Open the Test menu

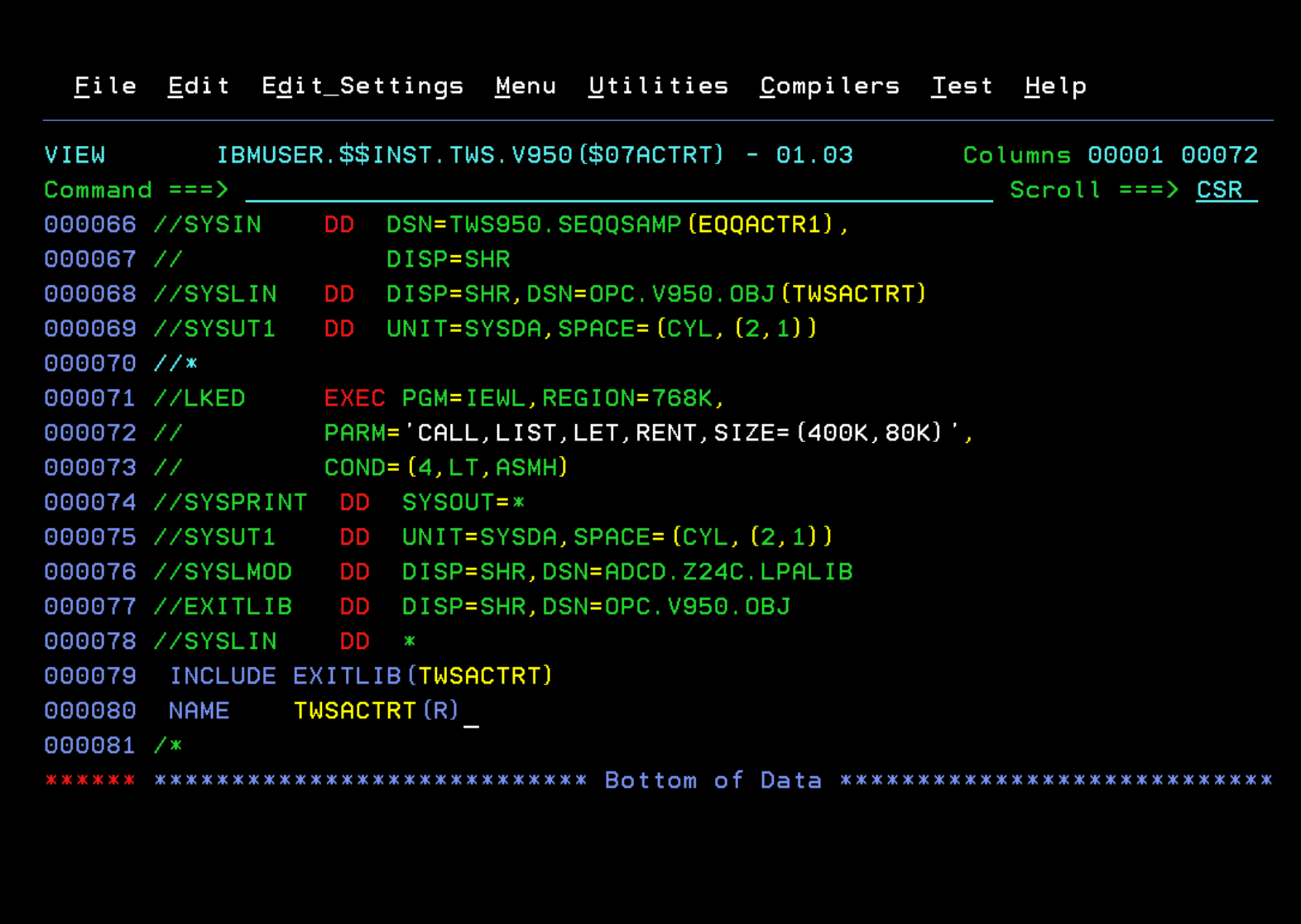pos(961,86)
